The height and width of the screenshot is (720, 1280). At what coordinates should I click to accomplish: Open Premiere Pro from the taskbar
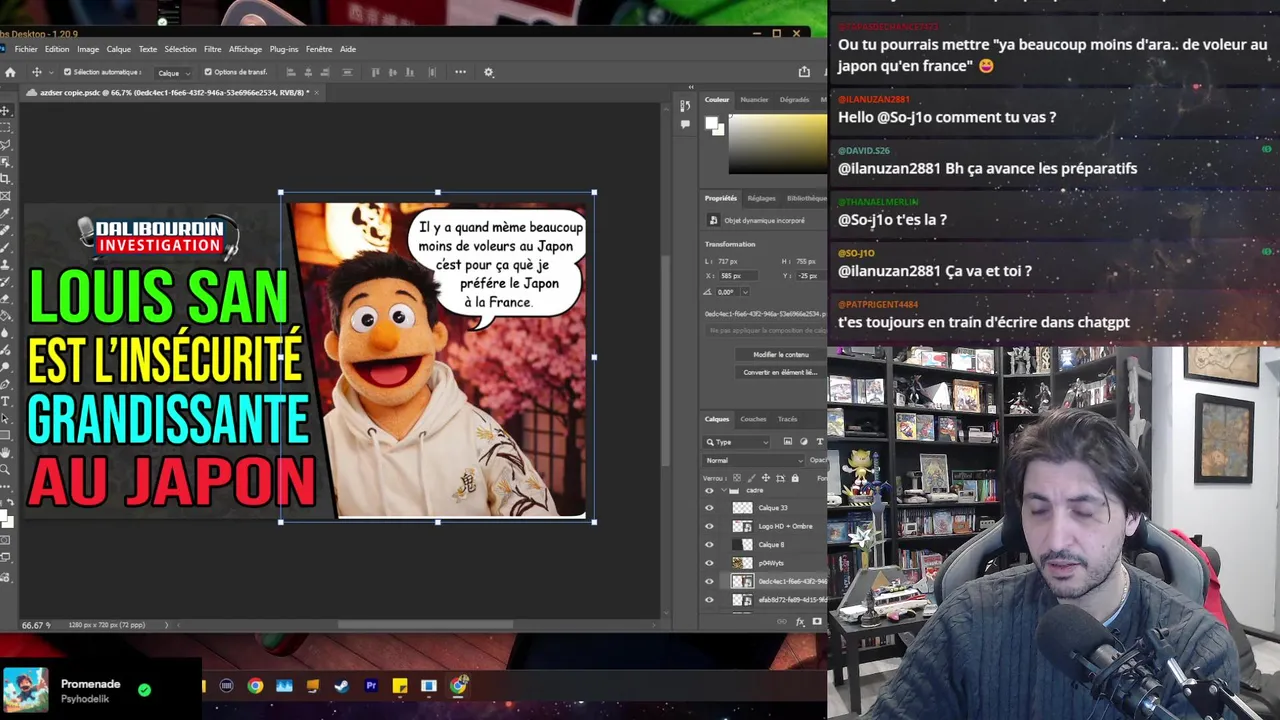tap(371, 685)
